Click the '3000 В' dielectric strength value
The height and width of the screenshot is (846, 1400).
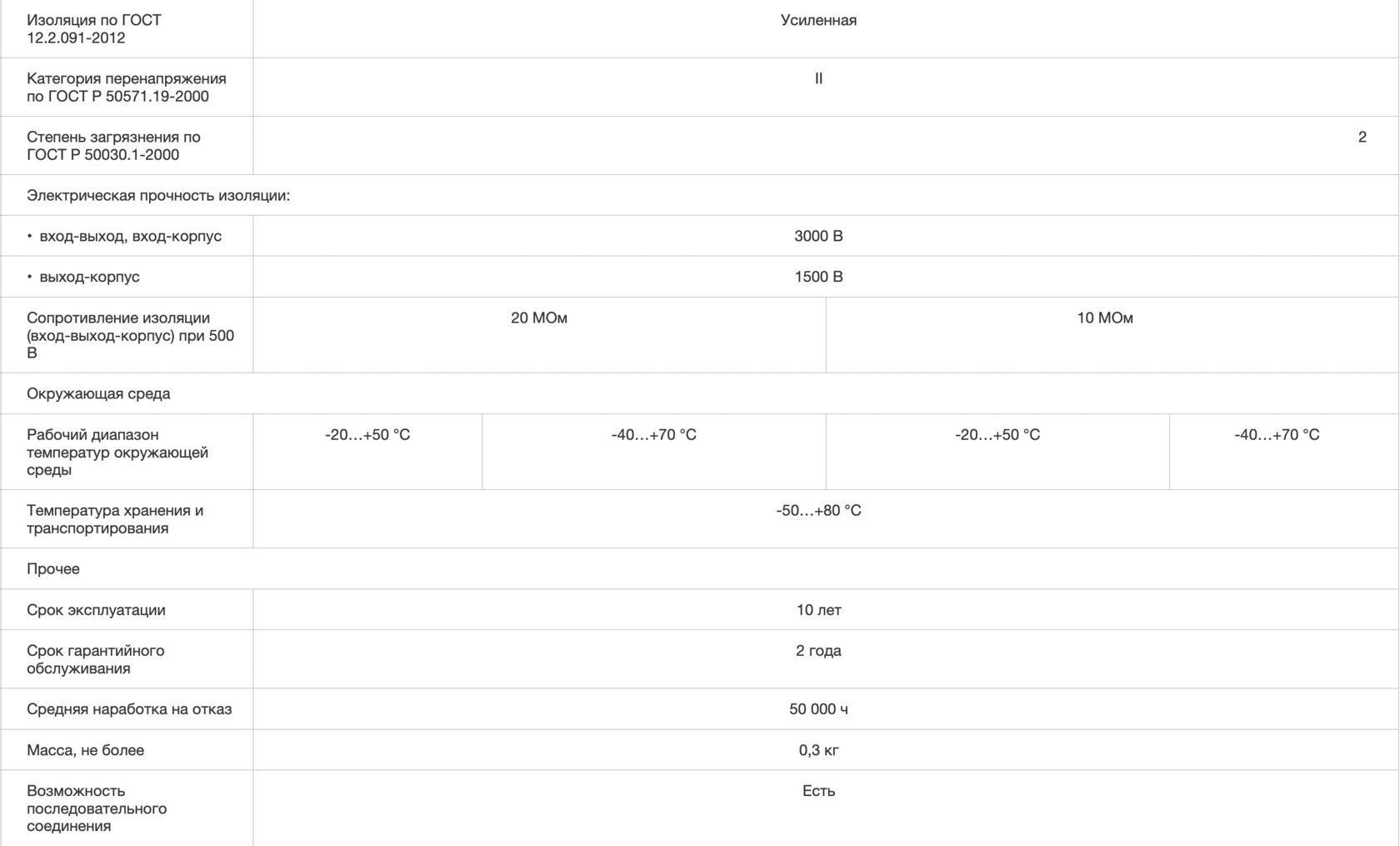[x=818, y=236]
